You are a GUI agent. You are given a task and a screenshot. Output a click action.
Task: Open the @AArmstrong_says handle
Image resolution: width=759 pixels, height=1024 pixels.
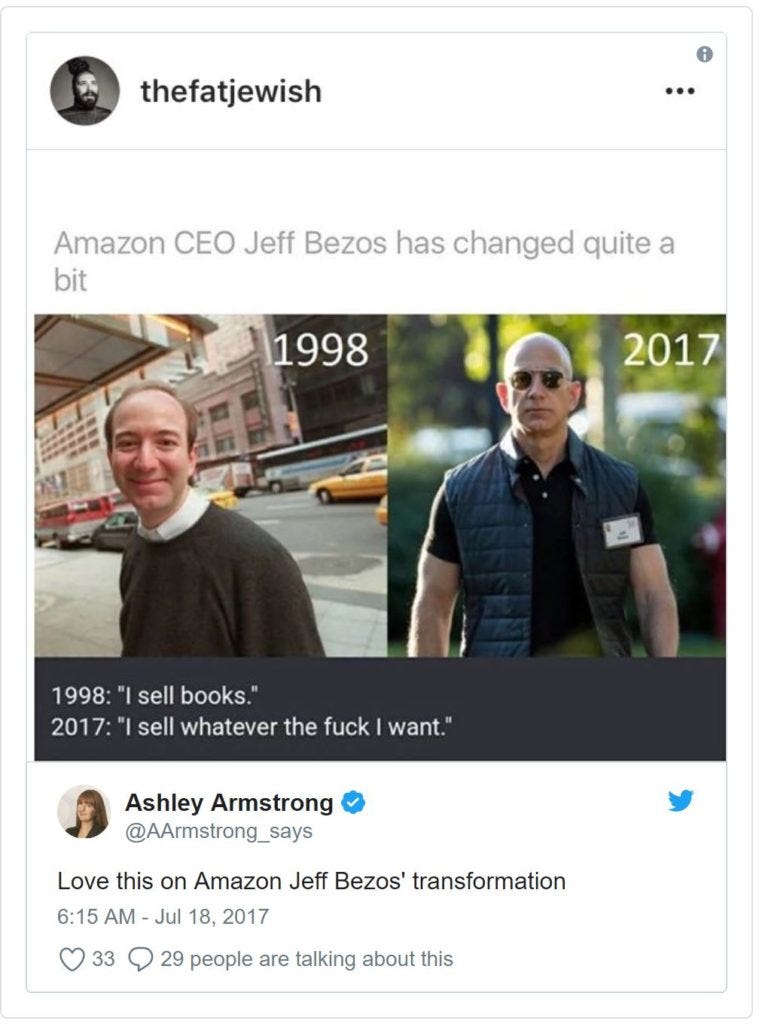(218, 831)
